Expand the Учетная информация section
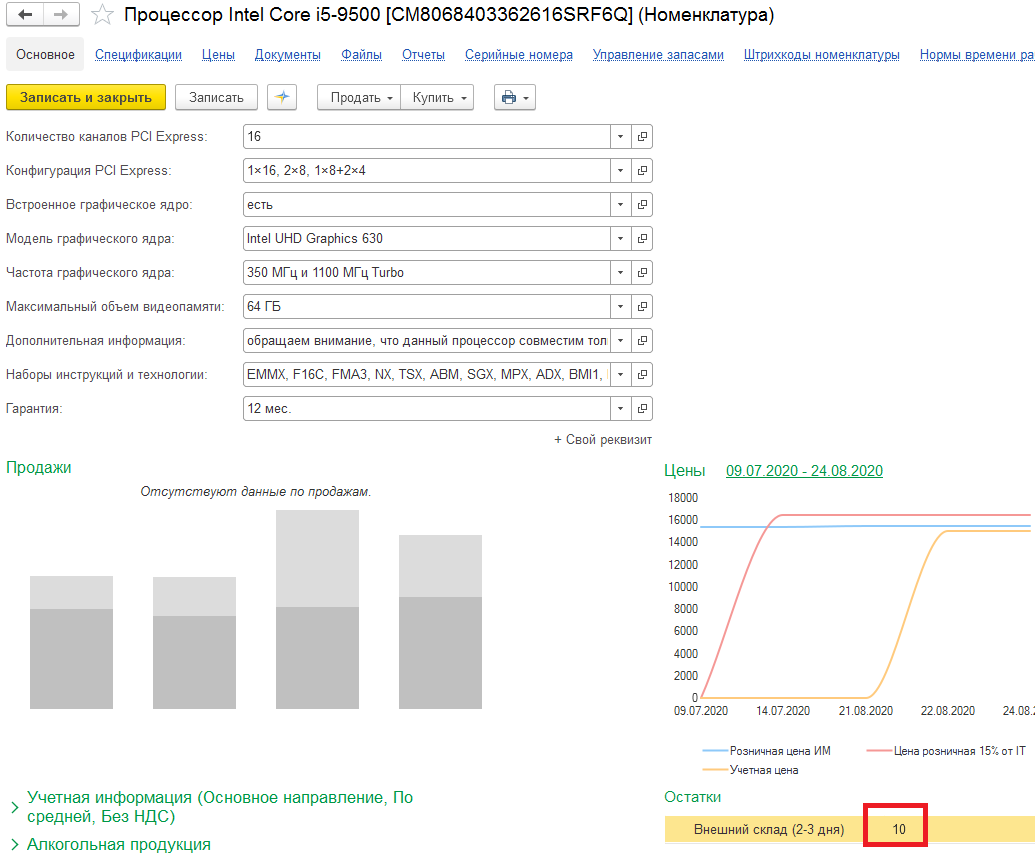The image size is (1035, 862). [220, 807]
